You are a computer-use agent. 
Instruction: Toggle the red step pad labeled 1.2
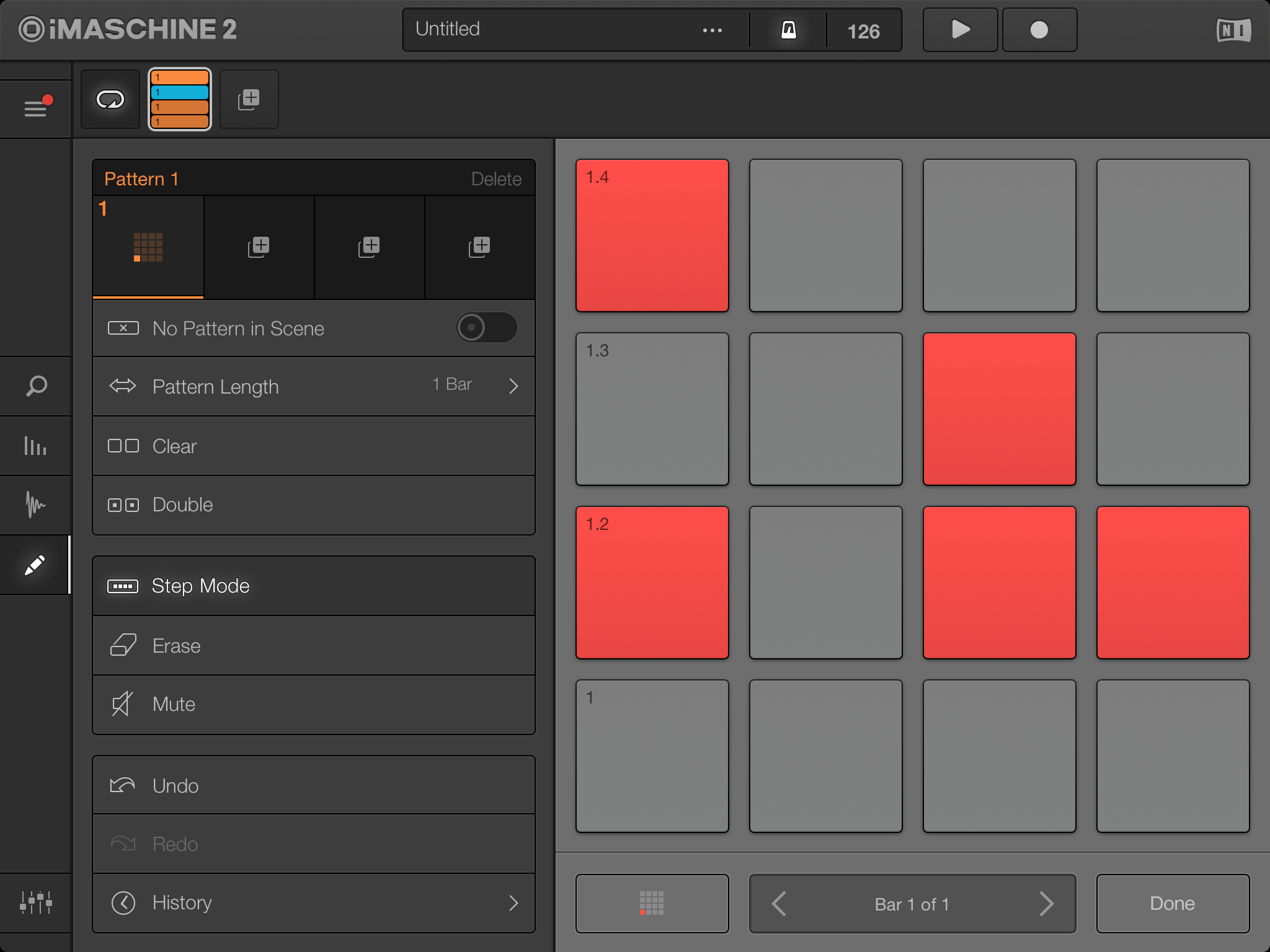point(652,583)
